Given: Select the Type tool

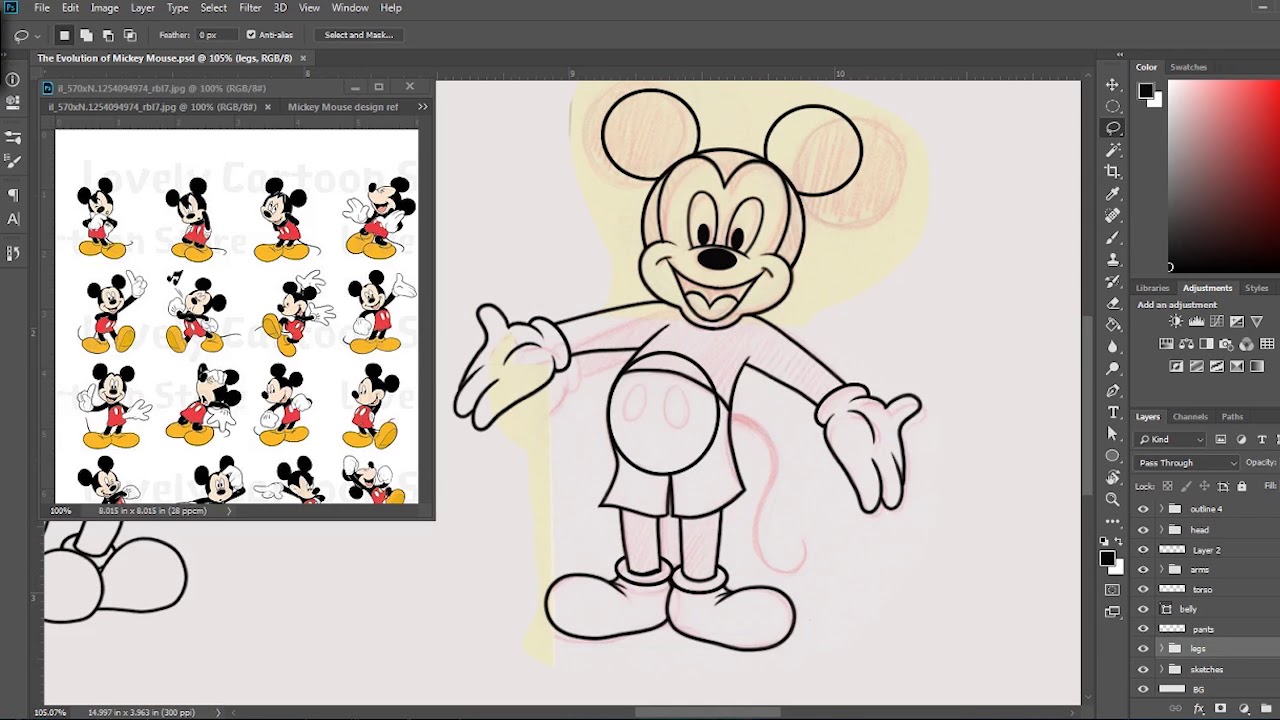Looking at the screenshot, I should click(1113, 412).
